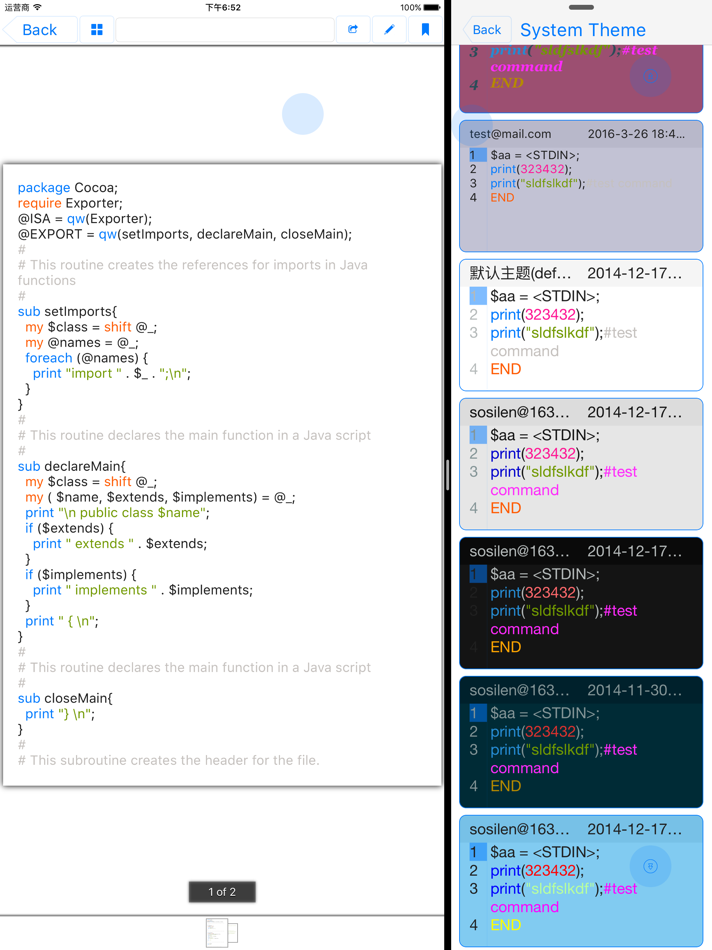Tap the battery icon in status bar
Viewport: 712px width, 950px height.
point(431,7)
